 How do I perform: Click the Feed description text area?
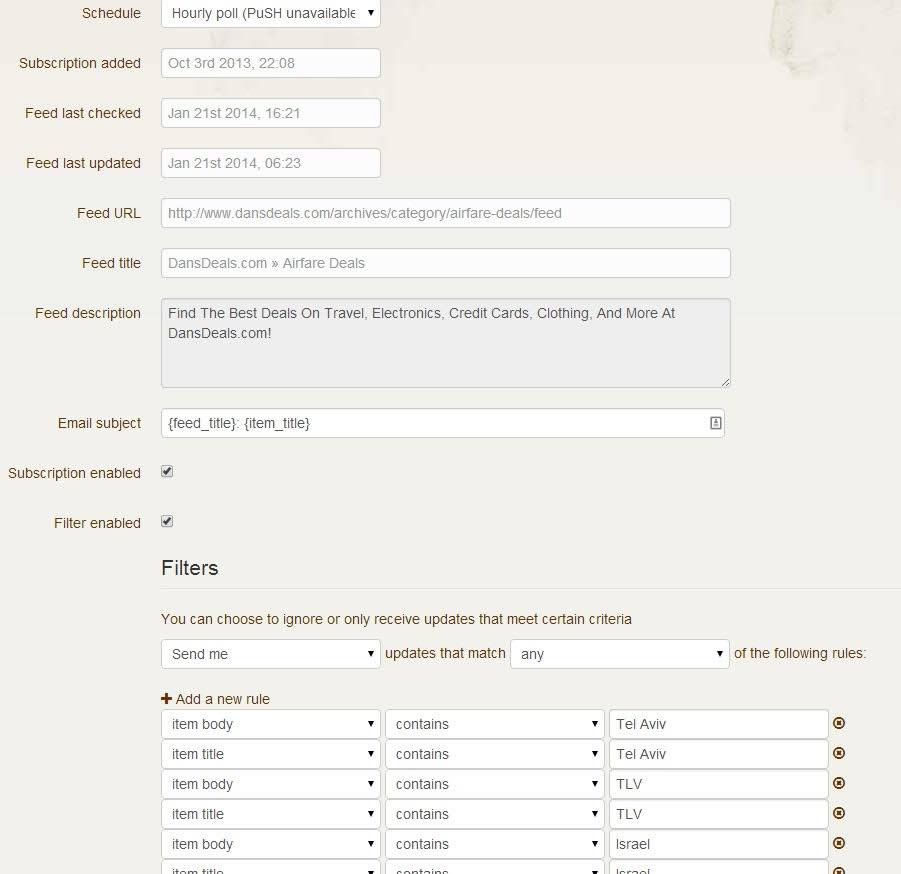coord(445,343)
